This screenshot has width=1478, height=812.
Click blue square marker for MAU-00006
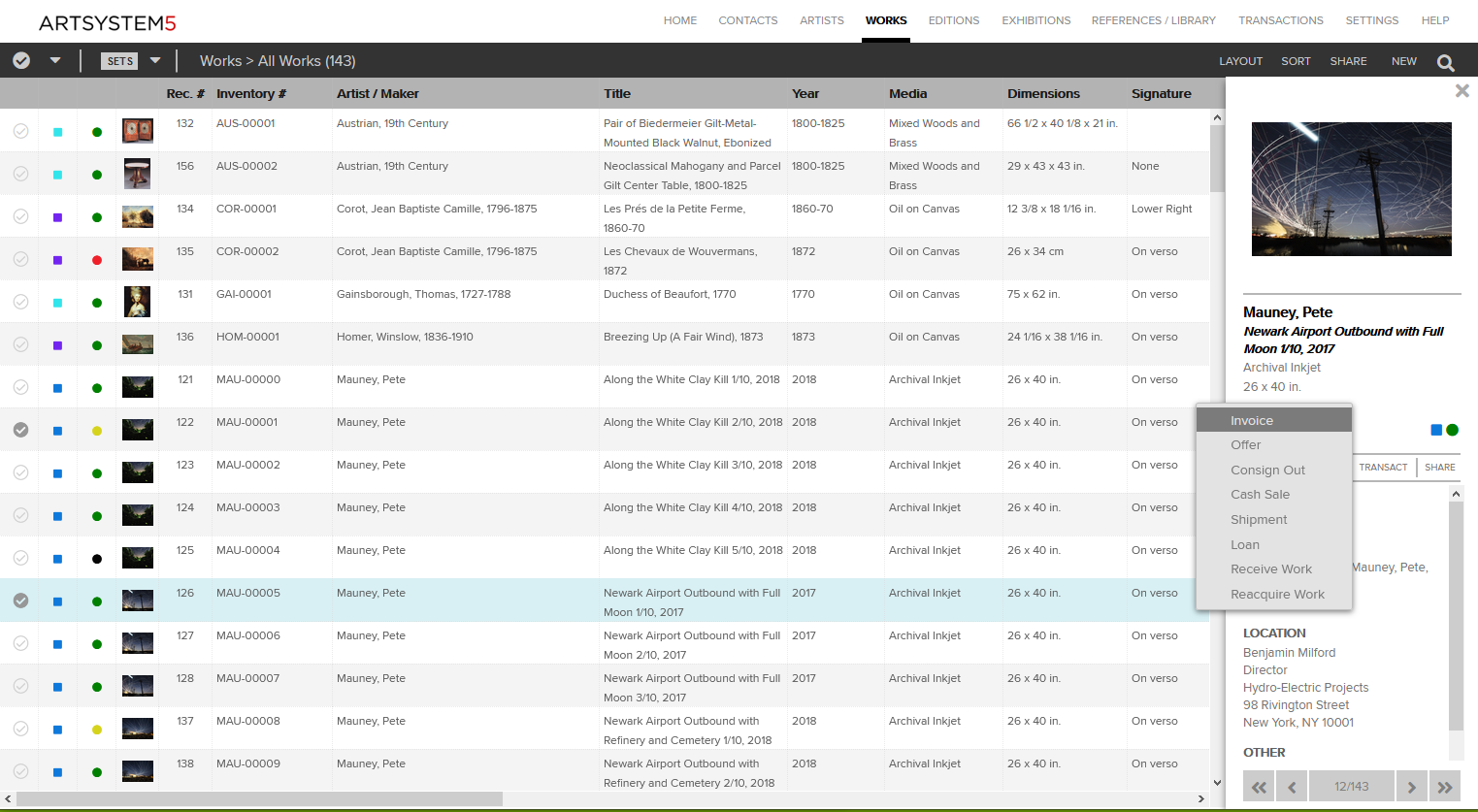tap(57, 644)
